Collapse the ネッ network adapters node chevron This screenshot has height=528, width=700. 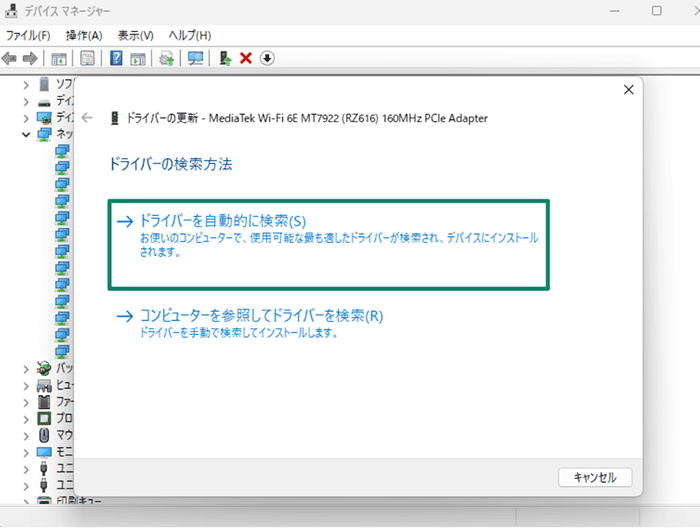pos(26,134)
